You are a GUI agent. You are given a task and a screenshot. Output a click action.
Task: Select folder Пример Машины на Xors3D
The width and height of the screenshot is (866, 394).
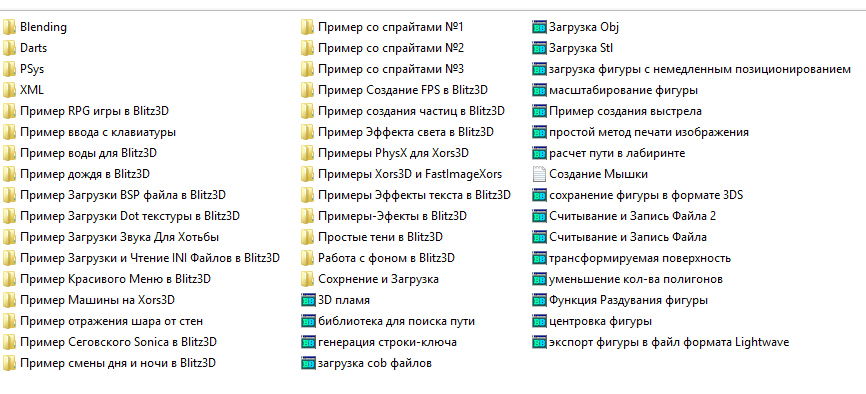coord(89,300)
